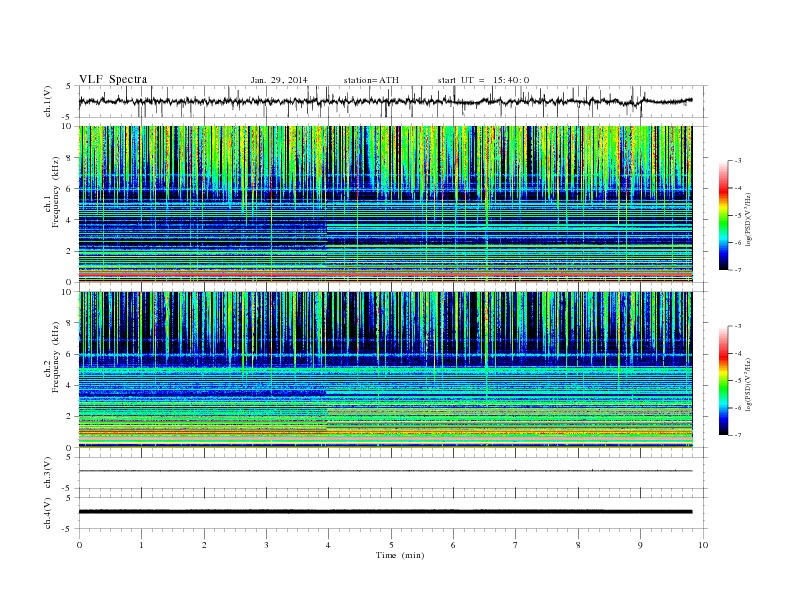Select the "start UT = 15:40:0" text

(483, 80)
